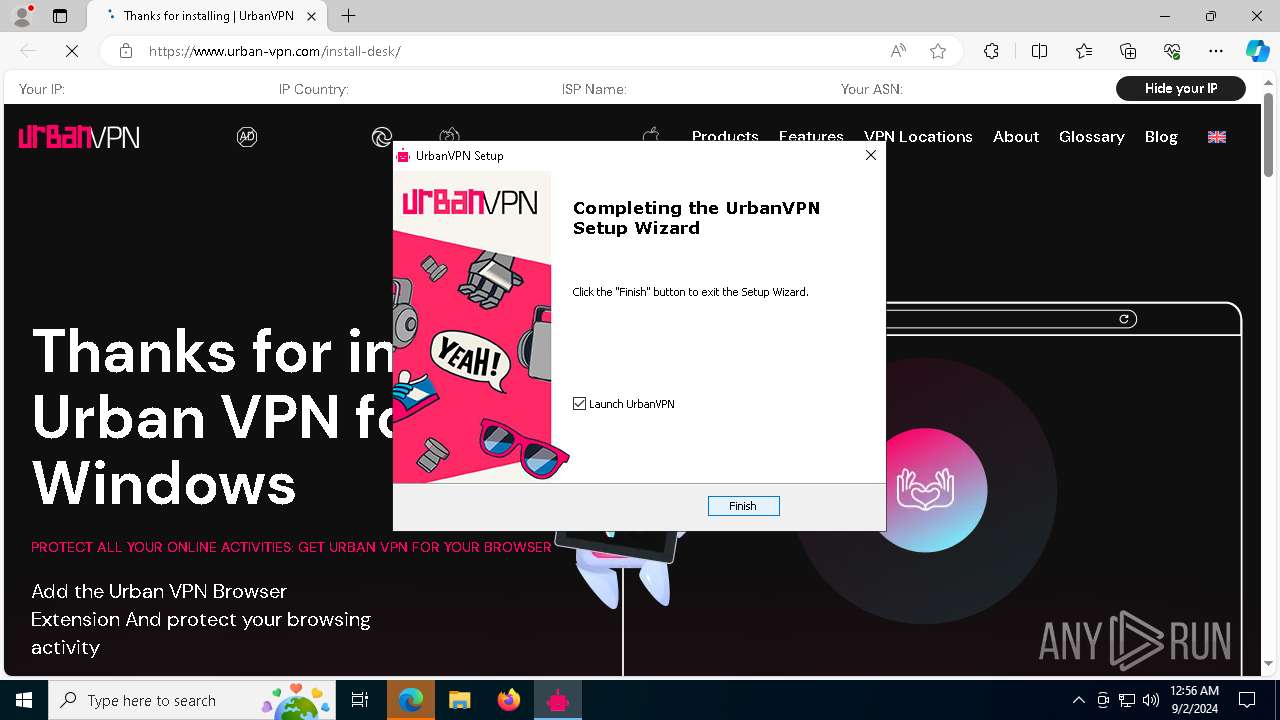This screenshot has height=720, width=1280.
Task: Click the taskbar search box
Action: [x=192, y=700]
